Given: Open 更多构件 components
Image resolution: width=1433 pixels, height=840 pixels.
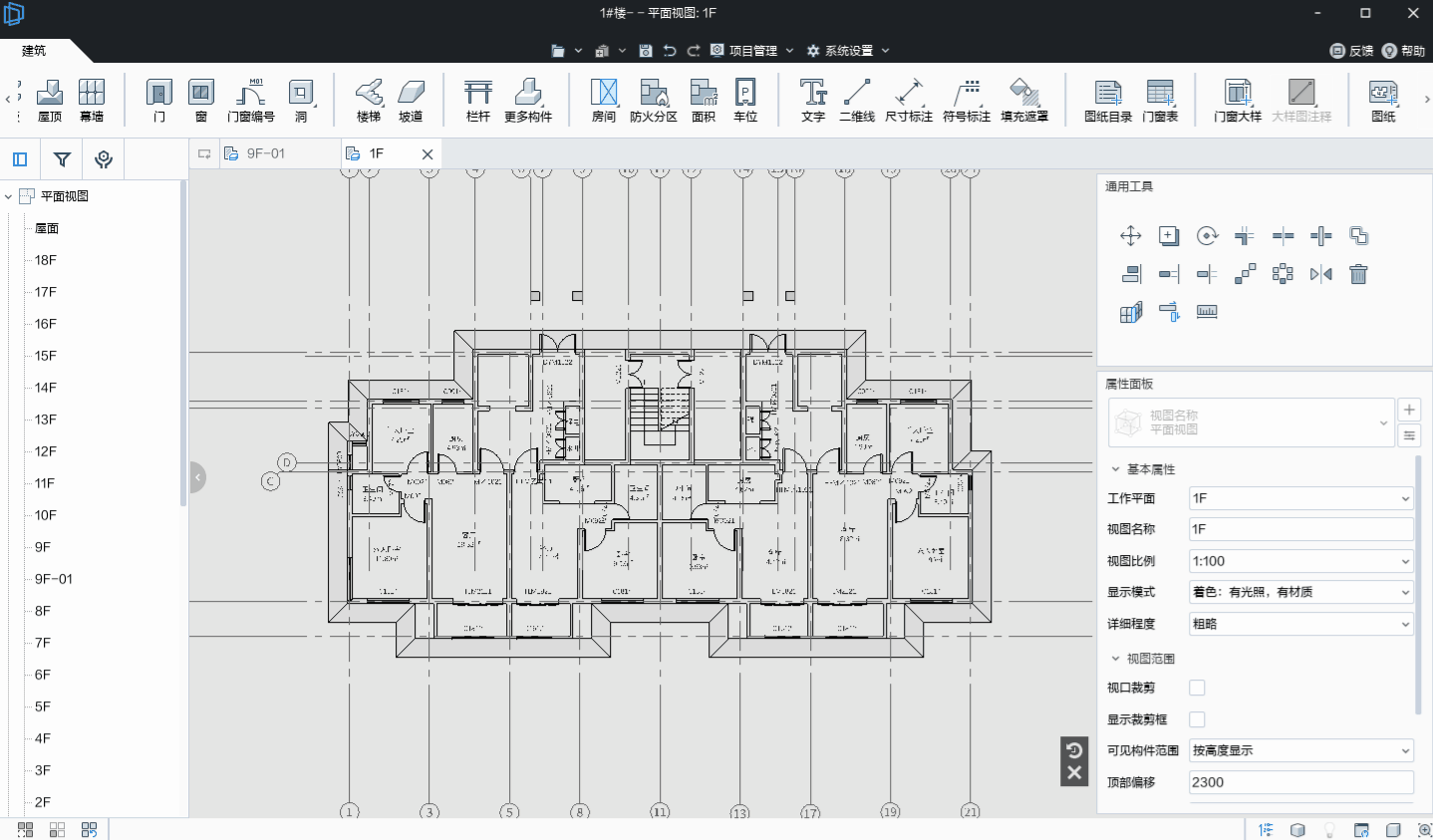Looking at the screenshot, I should [528, 101].
